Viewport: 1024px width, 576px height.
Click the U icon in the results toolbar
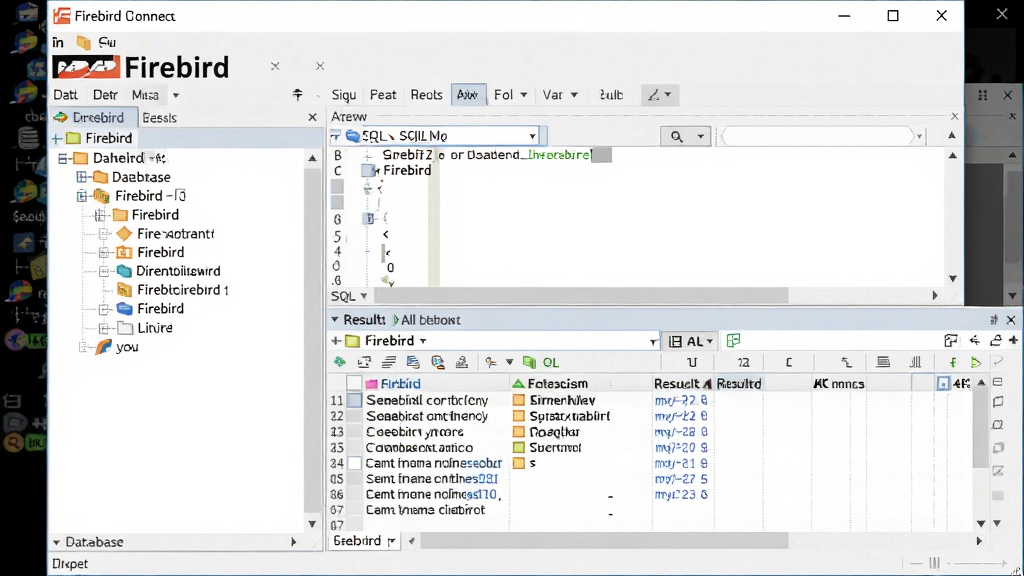pyautogui.click(x=692, y=362)
